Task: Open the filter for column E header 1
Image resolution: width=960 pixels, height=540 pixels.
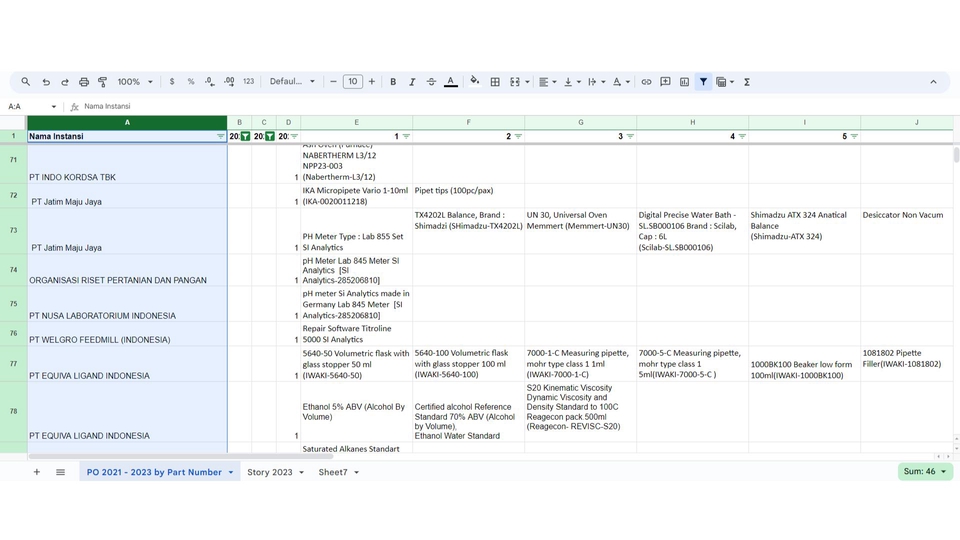Action: point(406,137)
